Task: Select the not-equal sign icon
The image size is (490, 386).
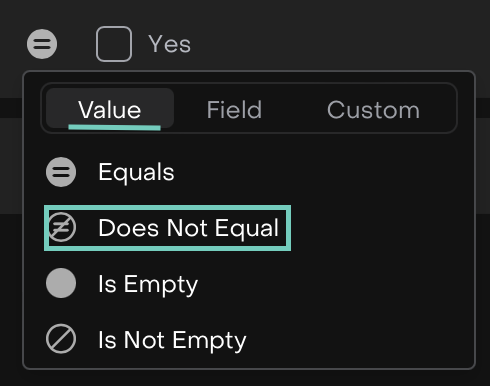Action: 62,228
